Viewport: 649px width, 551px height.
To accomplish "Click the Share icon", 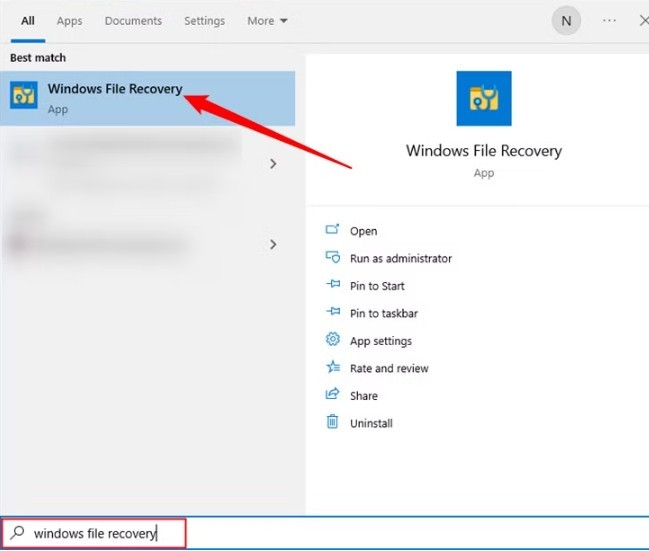I will pos(333,395).
